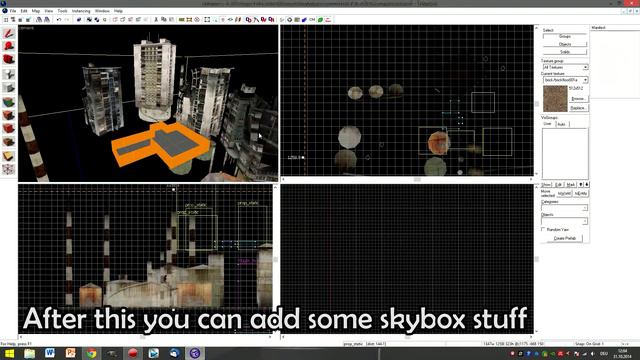Click the VisGroups Show button
The height and width of the screenshot is (360, 640).
pyautogui.click(x=547, y=184)
